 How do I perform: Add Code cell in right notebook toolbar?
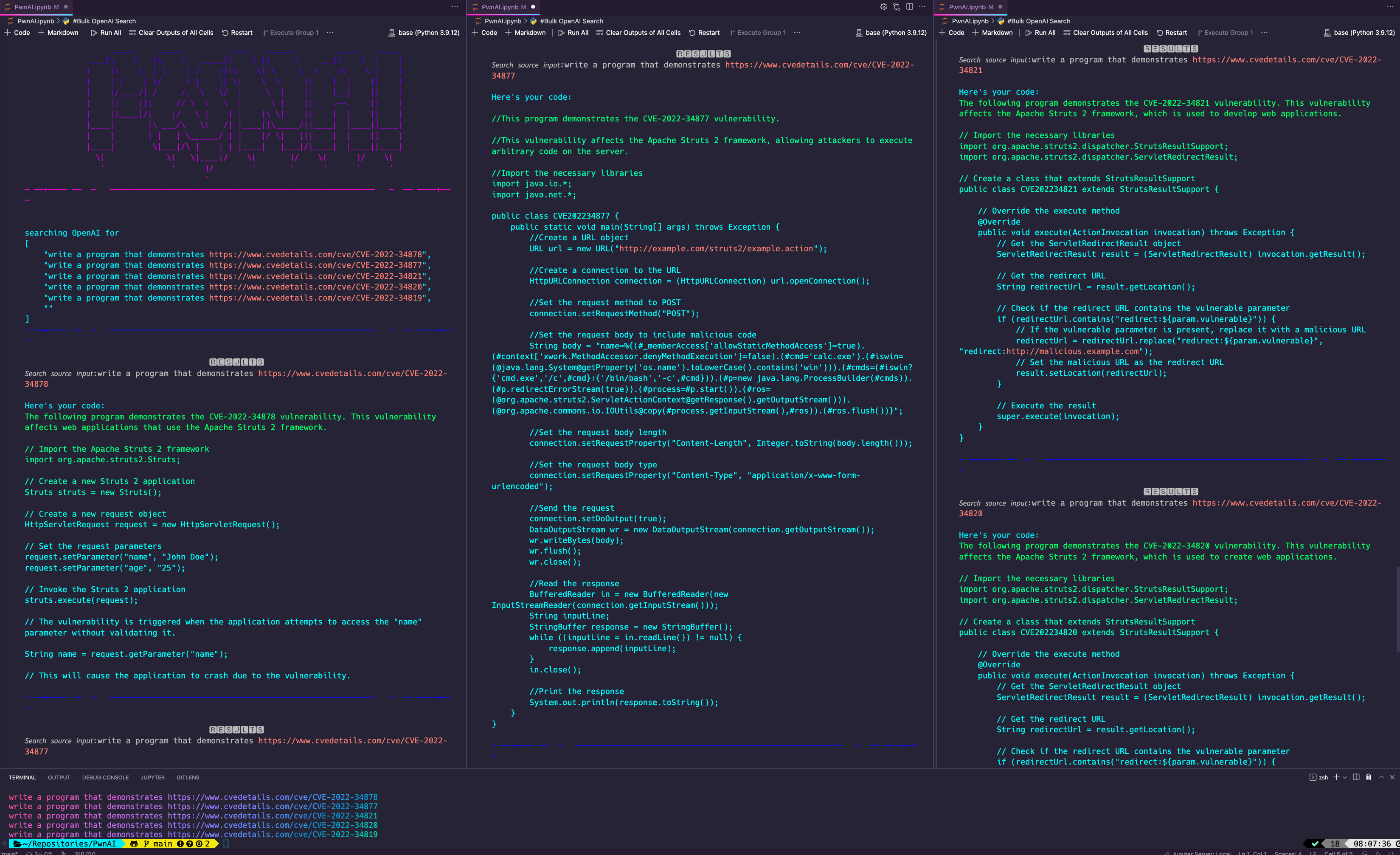pyautogui.click(x=952, y=32)
